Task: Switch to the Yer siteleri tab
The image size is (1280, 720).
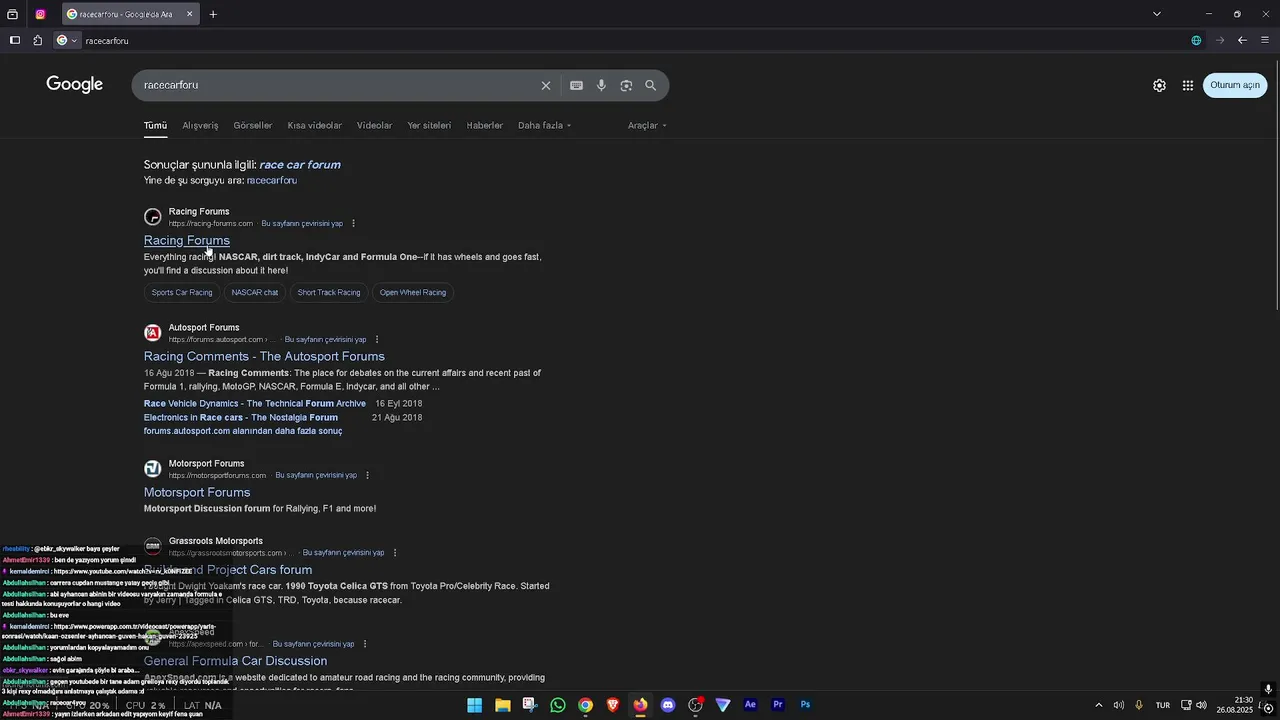Action: 429,125
